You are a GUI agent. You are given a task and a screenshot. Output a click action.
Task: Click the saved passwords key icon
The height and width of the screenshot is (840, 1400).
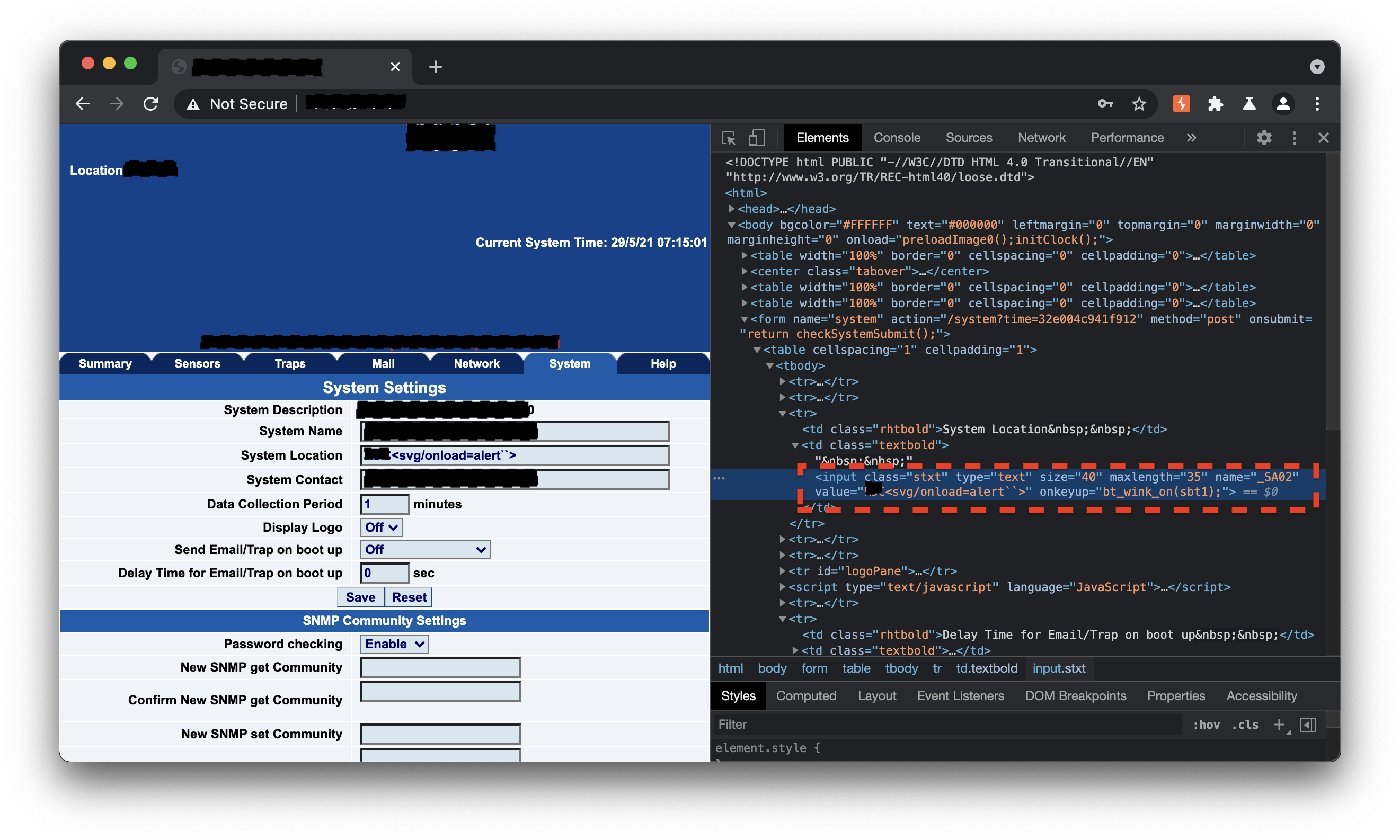1105,104
